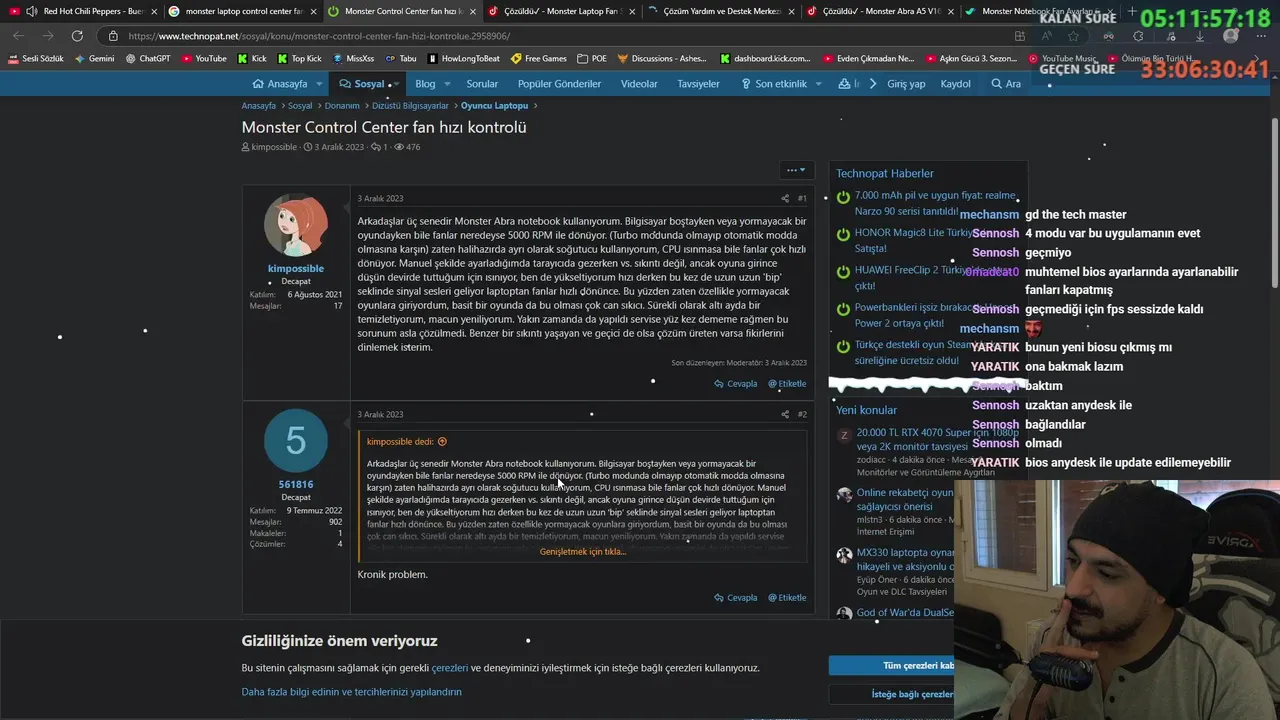Click 'Daha fazla bilgi edinin ve tercihlerinizi yapılandırın'

click(x=351, y=692)
